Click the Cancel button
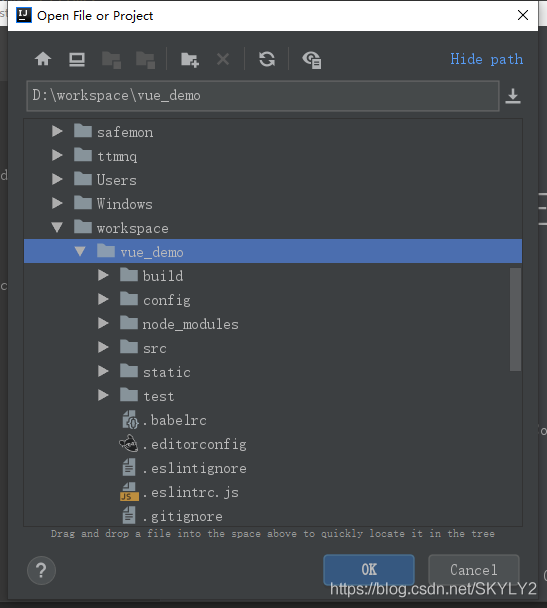Image resolution: width=547 pixels, height=608 pixels. (x=474, y=570)
